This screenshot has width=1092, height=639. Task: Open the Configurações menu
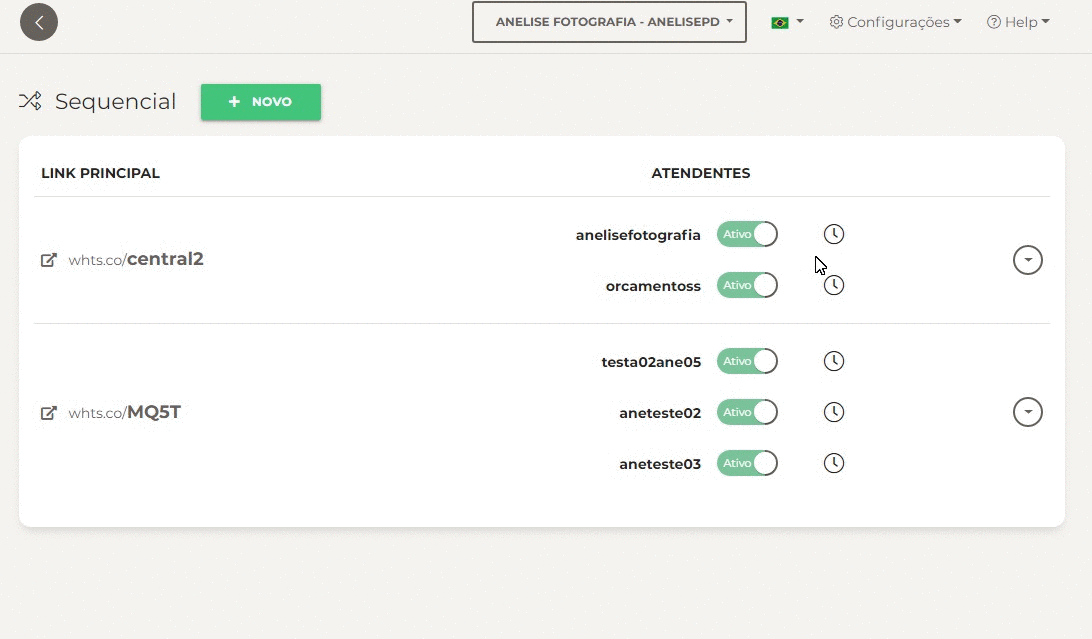point(895,22)
